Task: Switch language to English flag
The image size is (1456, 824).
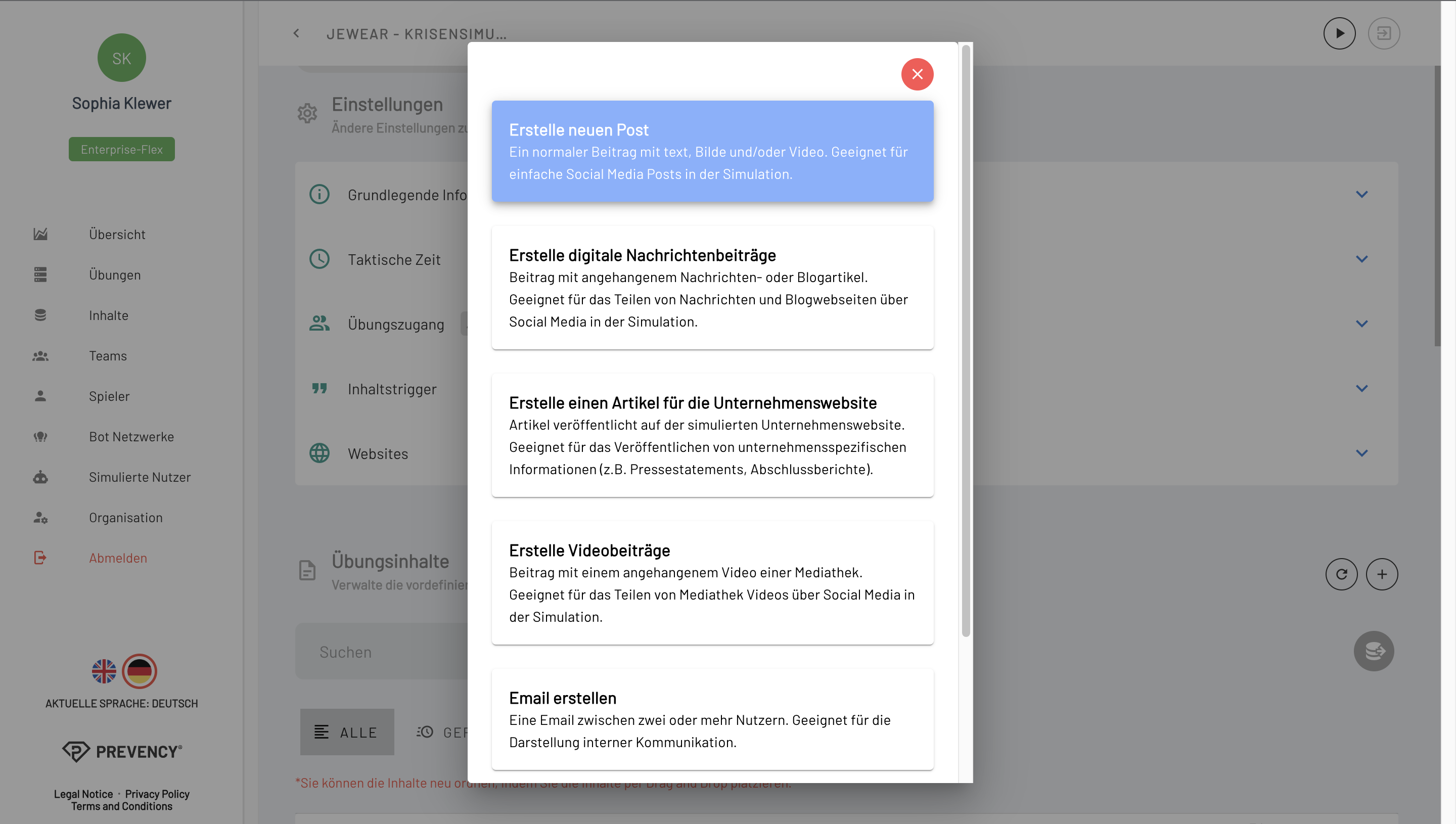Action: (104, 671)
